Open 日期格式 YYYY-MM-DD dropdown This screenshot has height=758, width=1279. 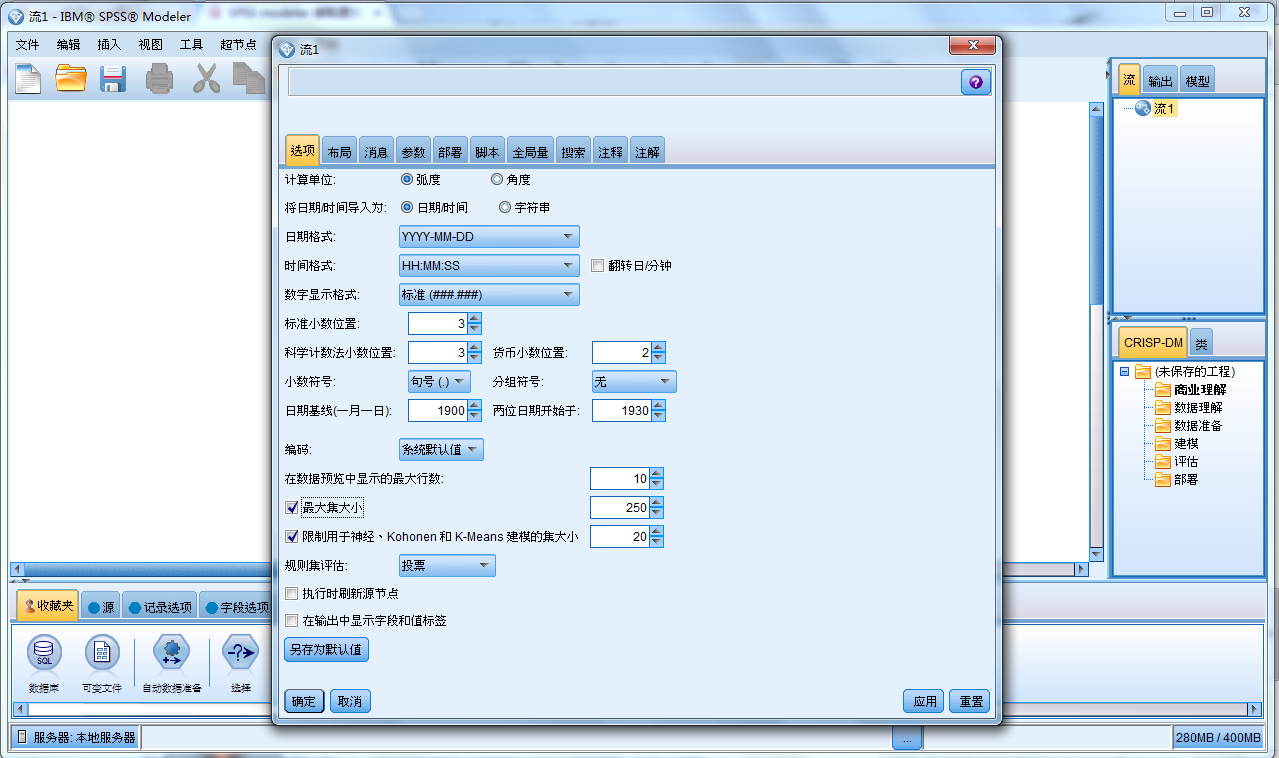click(x=489, y=237)
